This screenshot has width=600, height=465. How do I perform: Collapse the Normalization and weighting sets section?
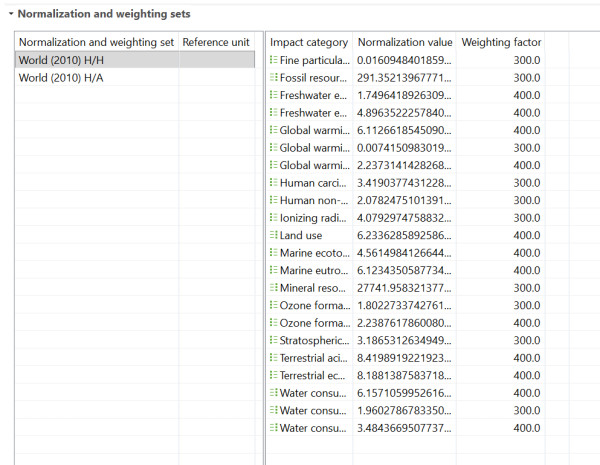click(9, 15)
